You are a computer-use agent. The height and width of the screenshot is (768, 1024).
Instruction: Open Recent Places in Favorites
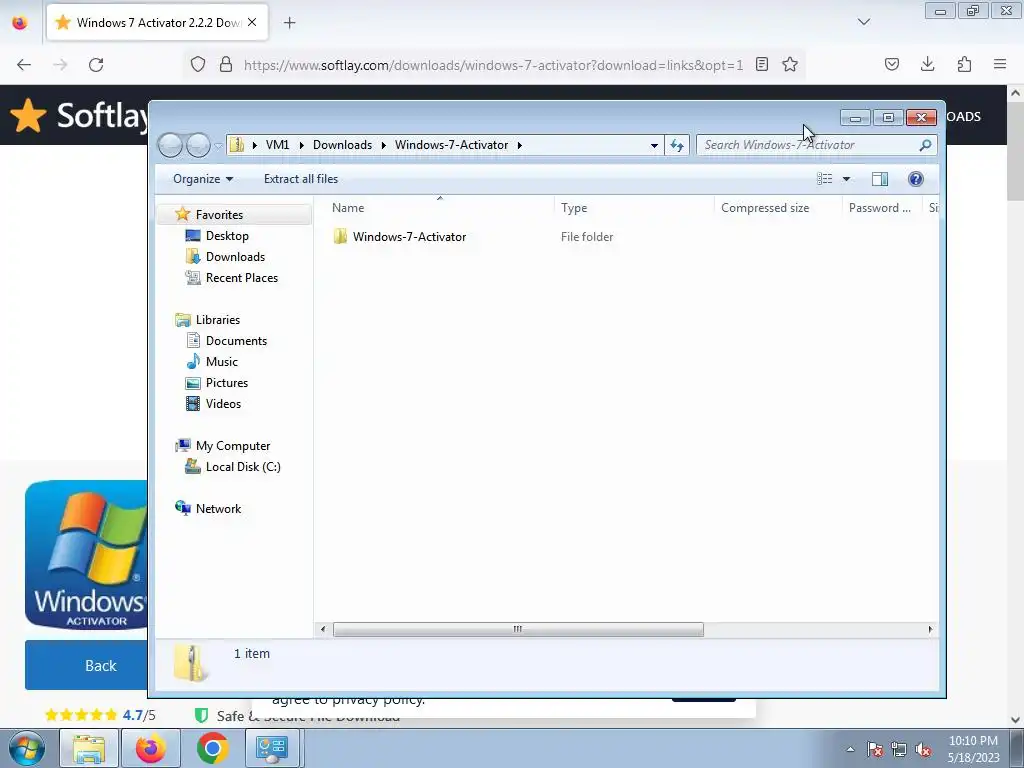click(242, 278)
